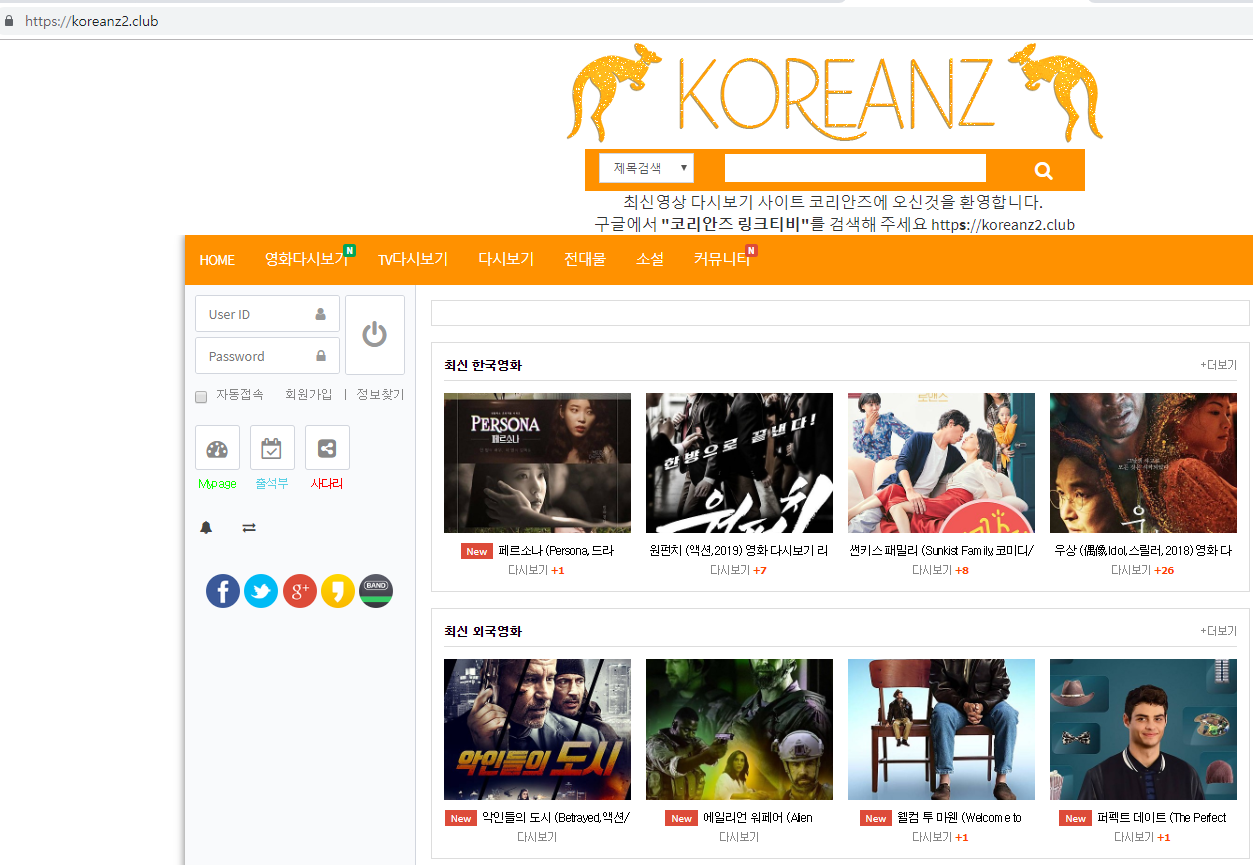Focus the Password input field
This screenshot has height=865, width=1253.
(267, 356)
